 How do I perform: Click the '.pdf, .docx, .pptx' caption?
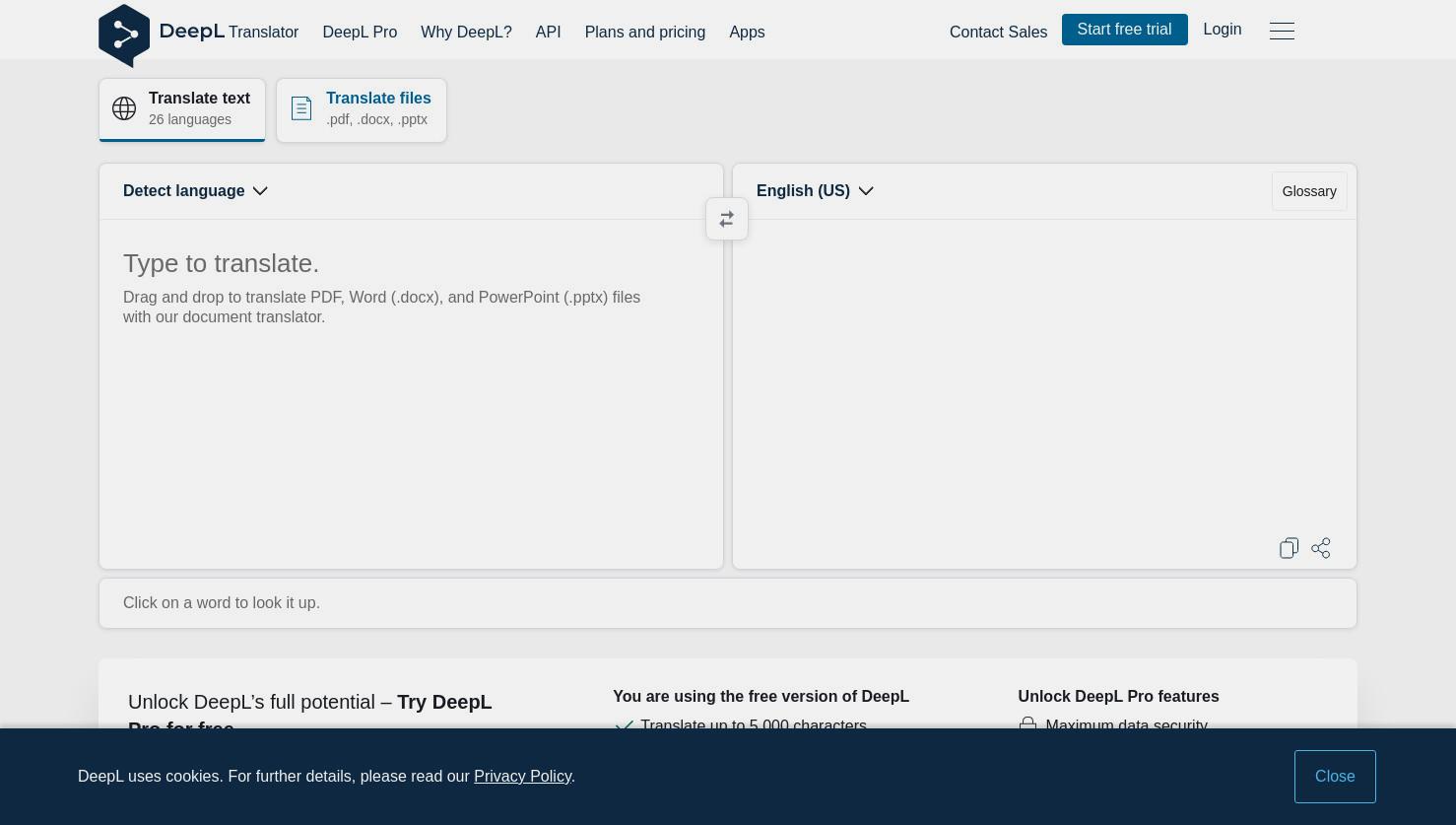pos(376,119)
